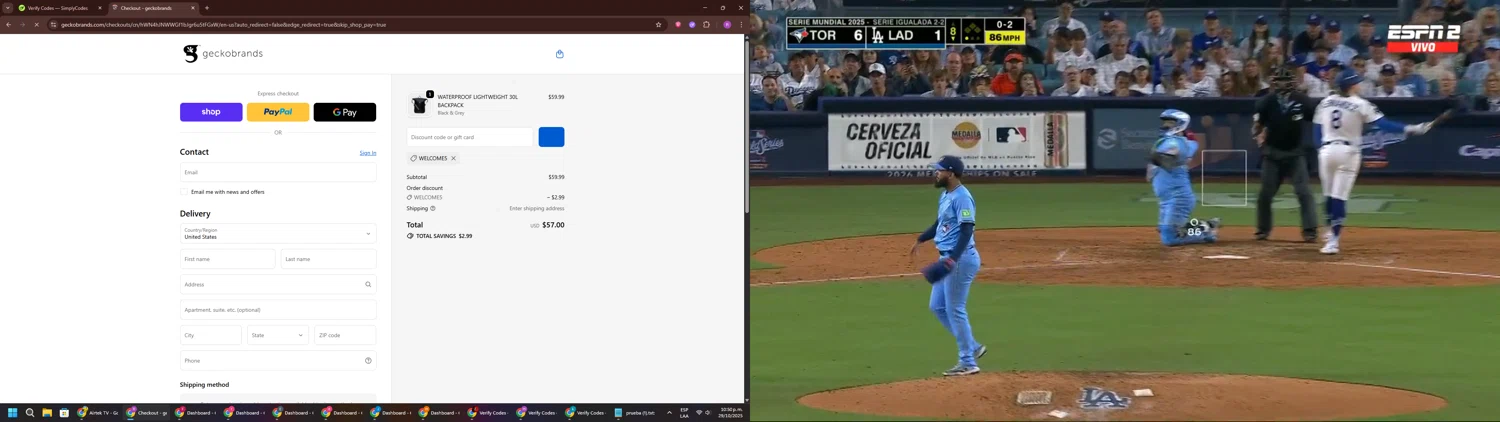Open Microsoft Store from the taskbar
Screen dimensions: 1500x422
click(x=64, y=413)
